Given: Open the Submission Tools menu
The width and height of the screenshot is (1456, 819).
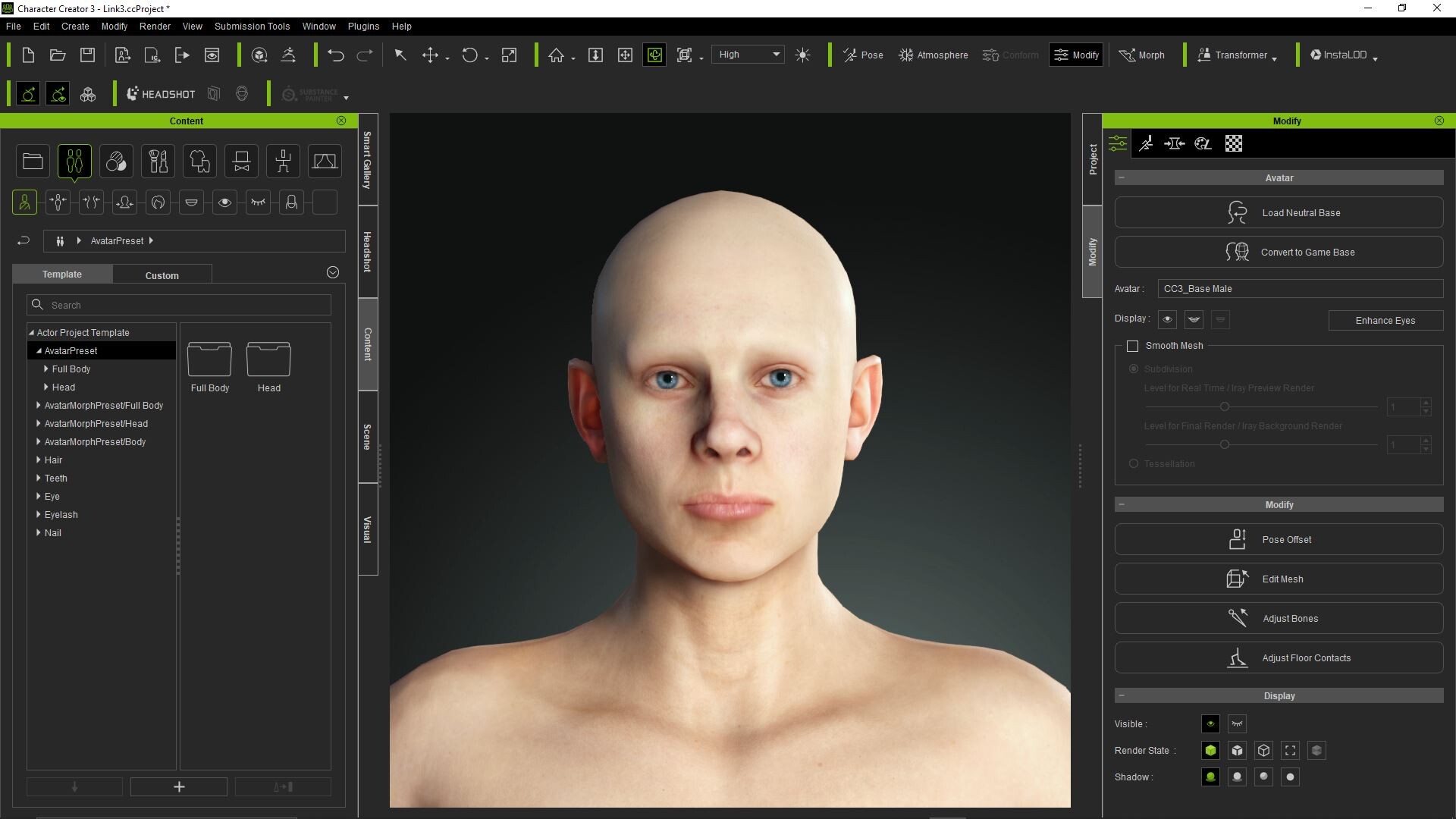Looking at the screenshot, I should [252, 26].
